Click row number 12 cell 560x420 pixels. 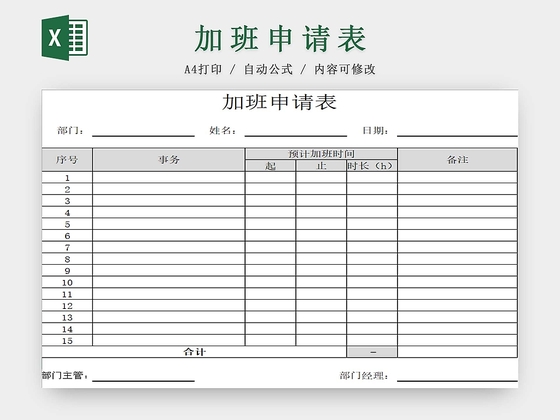[x=67, y=306]
